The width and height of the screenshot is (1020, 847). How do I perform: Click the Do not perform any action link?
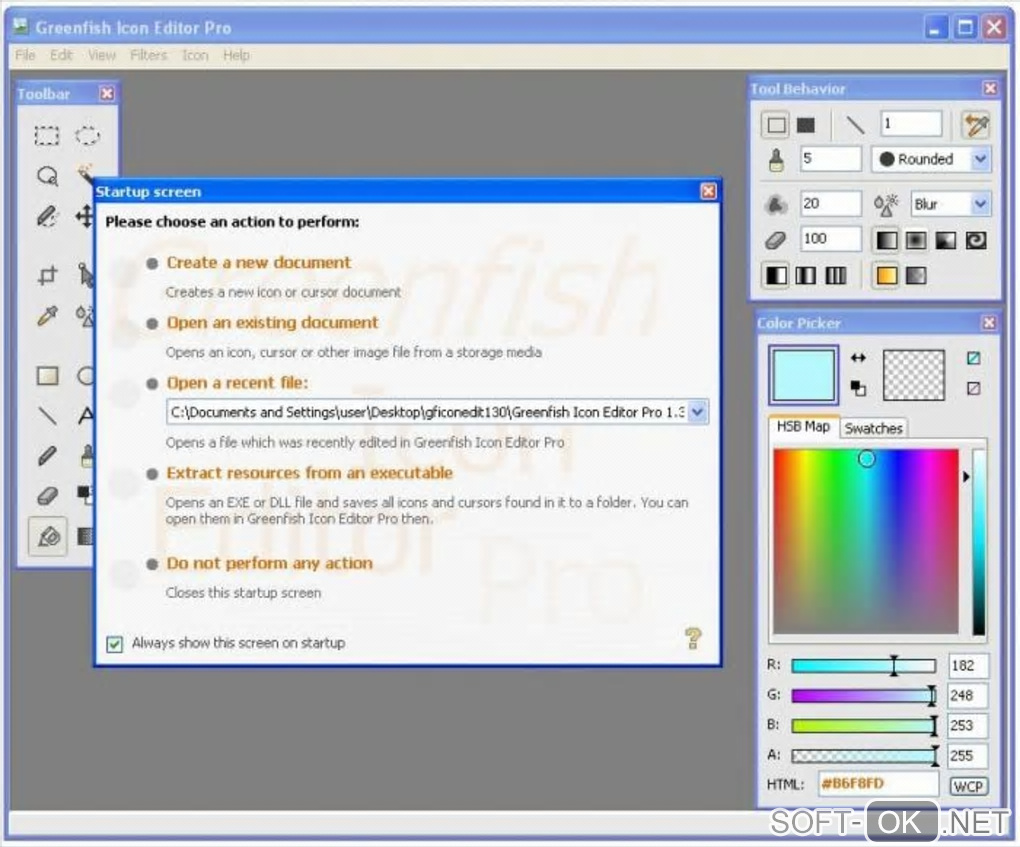point(269,563)
